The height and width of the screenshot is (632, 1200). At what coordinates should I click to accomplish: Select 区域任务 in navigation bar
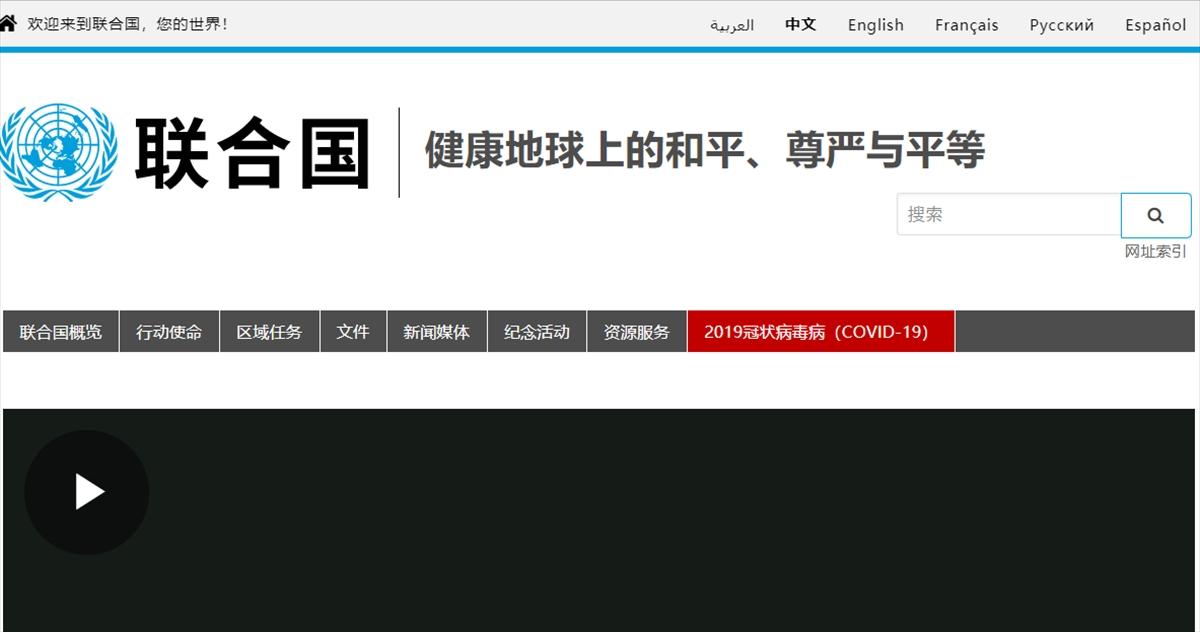coord(269,332)
